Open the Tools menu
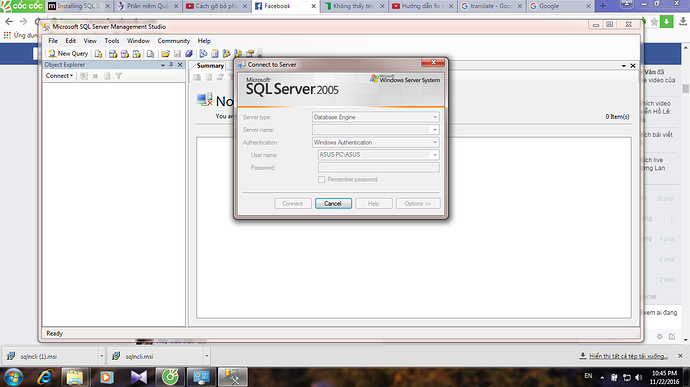 112,41
